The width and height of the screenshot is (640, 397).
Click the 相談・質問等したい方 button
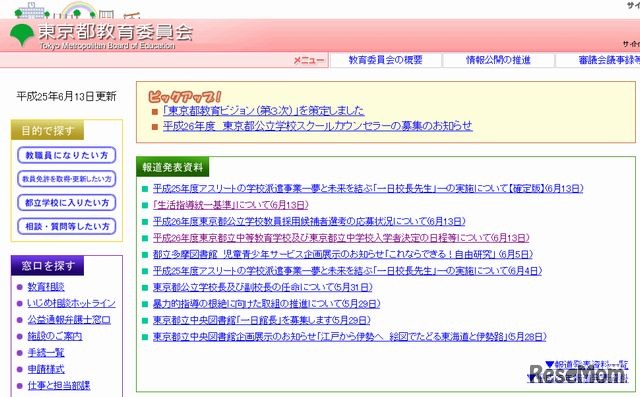[67, 226]
